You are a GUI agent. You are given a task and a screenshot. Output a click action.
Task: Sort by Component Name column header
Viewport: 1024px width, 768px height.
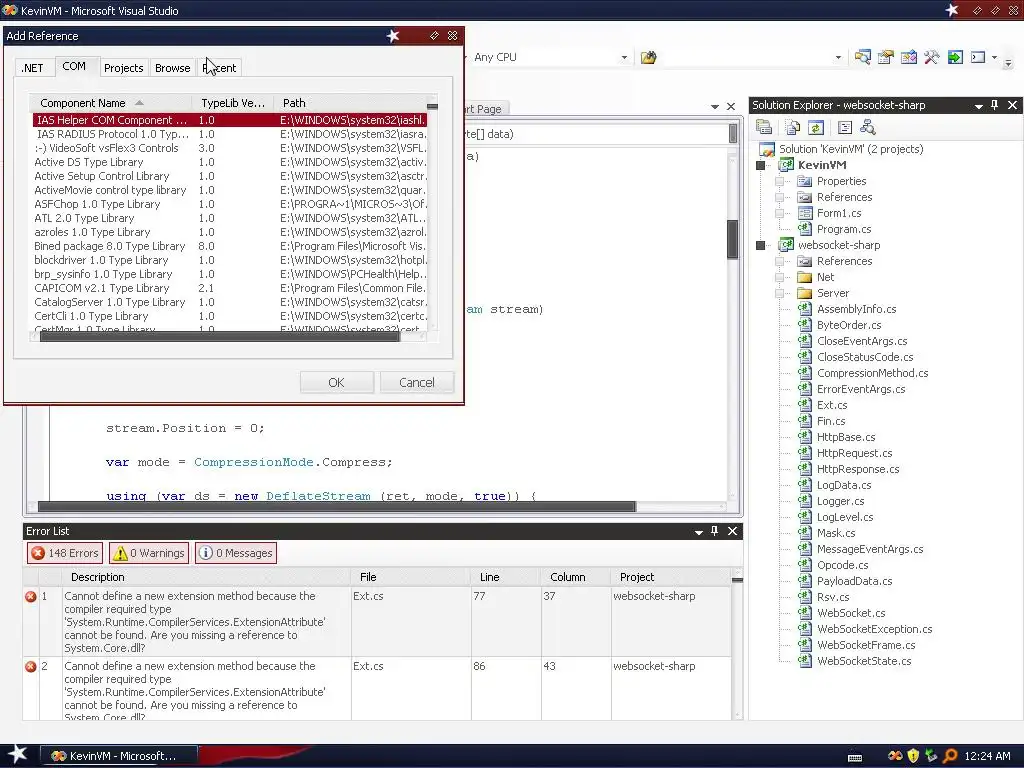110,103
